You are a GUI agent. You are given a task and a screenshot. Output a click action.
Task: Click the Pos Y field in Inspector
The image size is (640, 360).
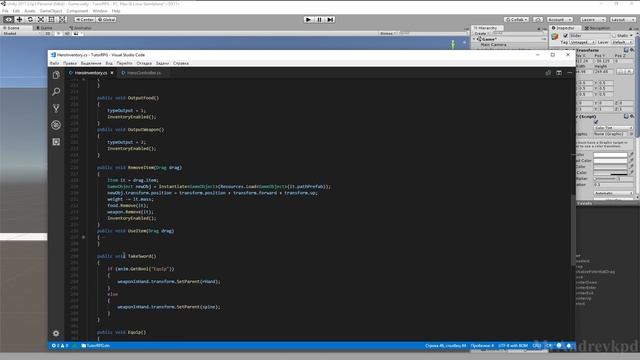coord(603,61)
